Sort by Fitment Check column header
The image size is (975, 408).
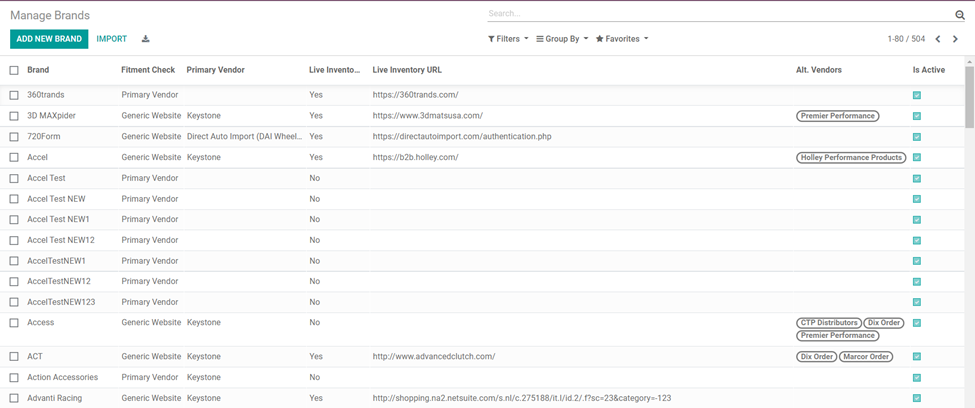click(x=148, y=70)
